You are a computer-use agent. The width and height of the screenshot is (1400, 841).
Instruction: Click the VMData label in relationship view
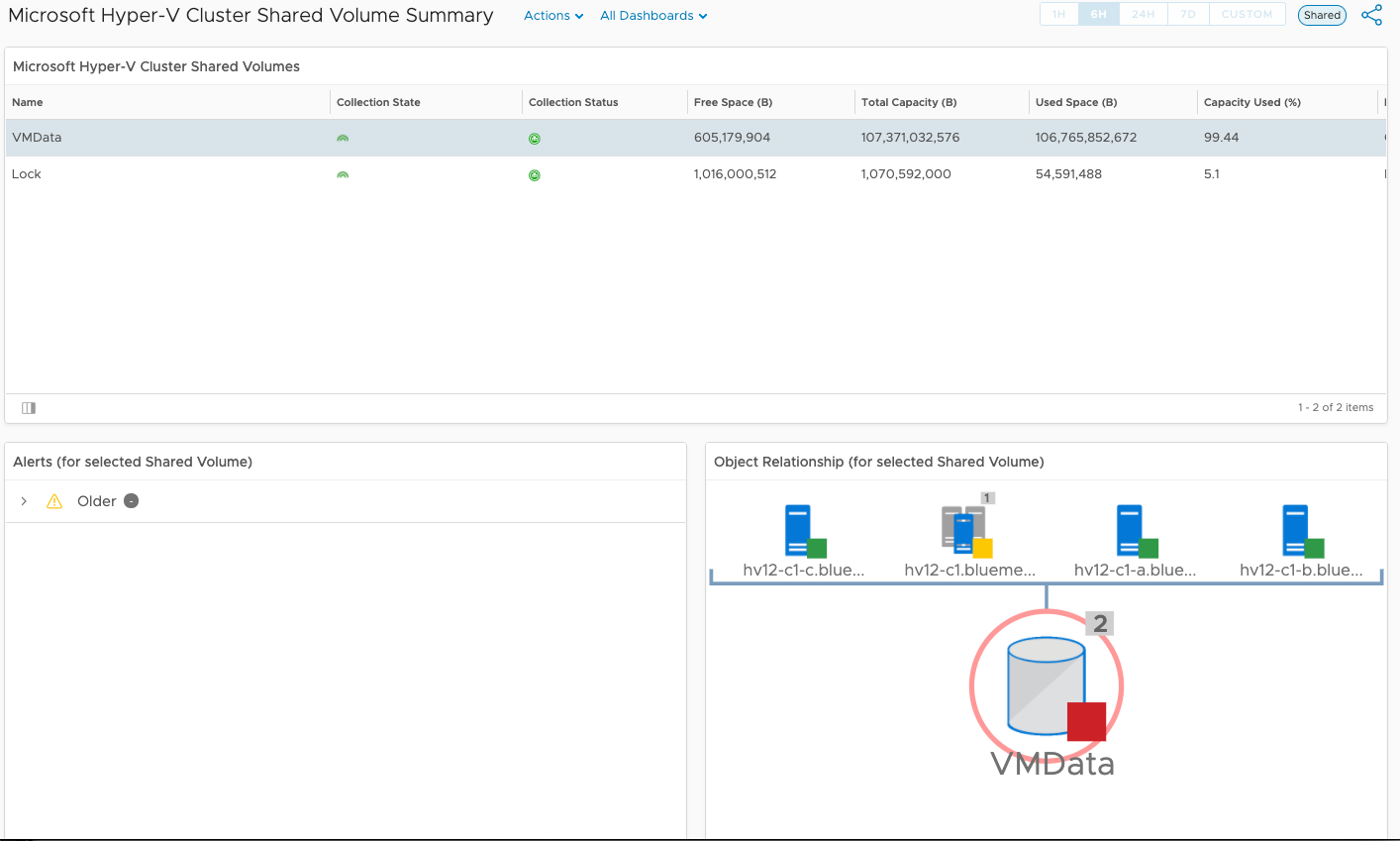click(x=1052, y=764)
